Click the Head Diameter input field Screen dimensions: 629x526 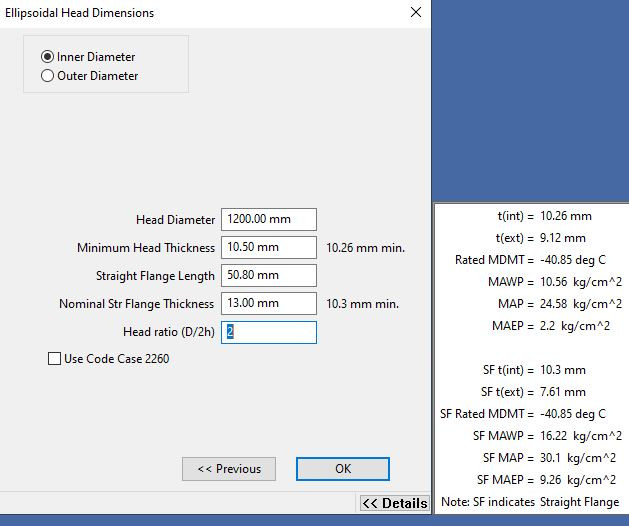pos(268,220)
